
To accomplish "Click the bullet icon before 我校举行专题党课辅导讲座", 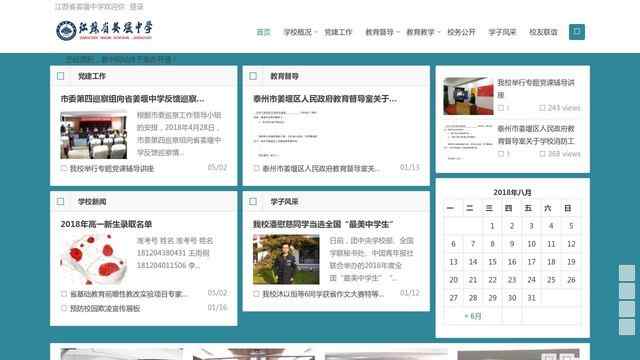I will pos(64,168).
